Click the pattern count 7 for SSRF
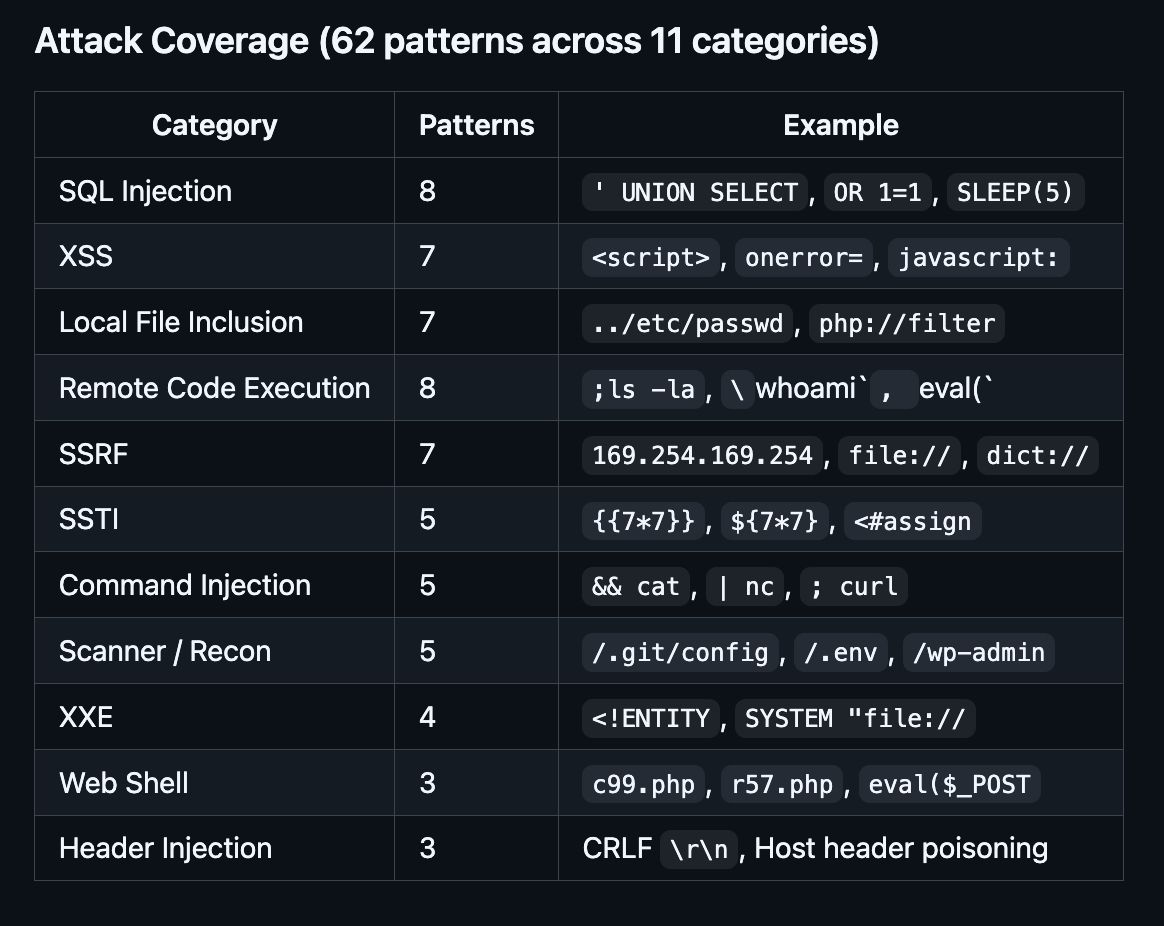 (x=427, y=454)
